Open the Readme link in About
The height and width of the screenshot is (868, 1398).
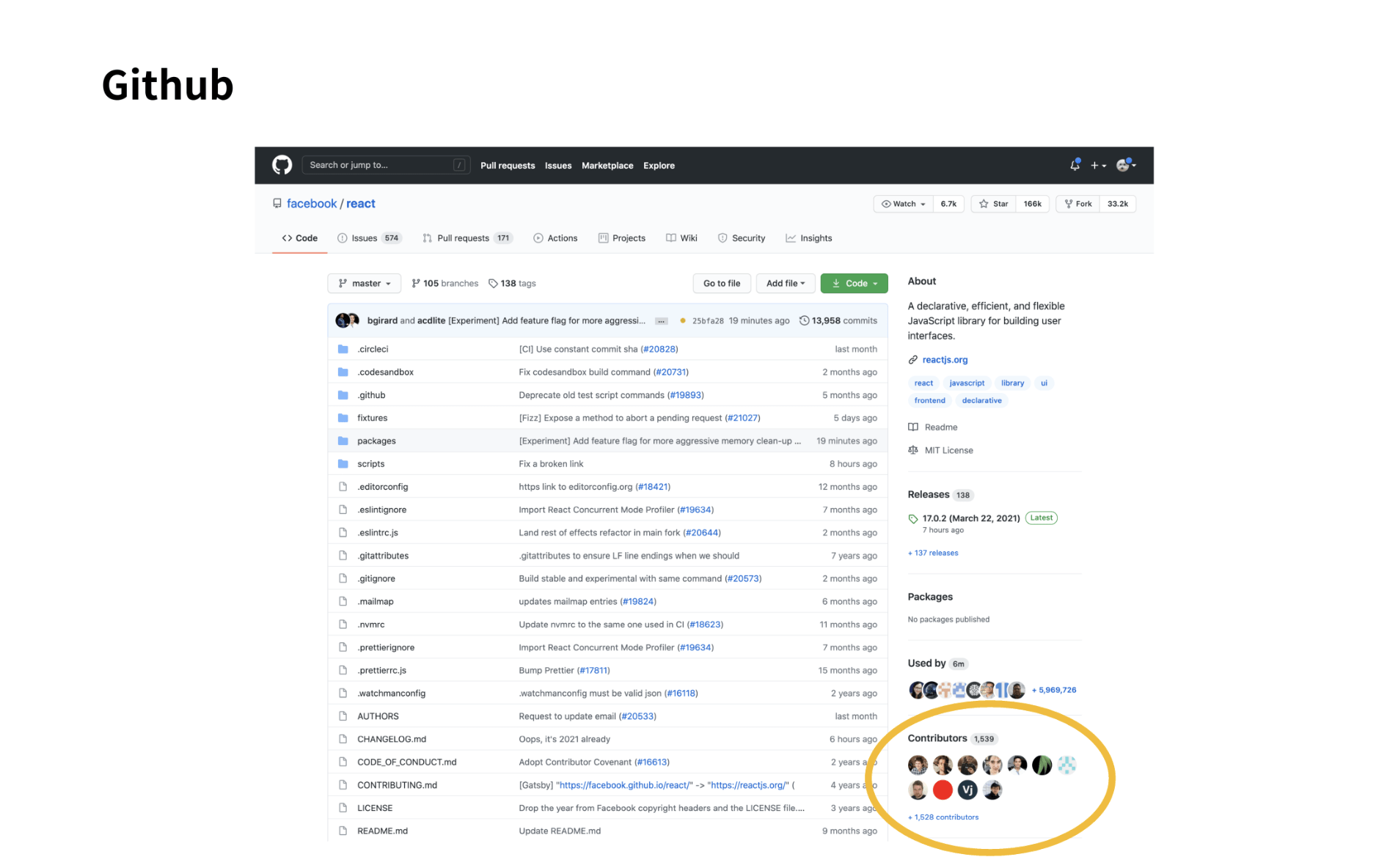pyautogui.click(x=932, y=427)
